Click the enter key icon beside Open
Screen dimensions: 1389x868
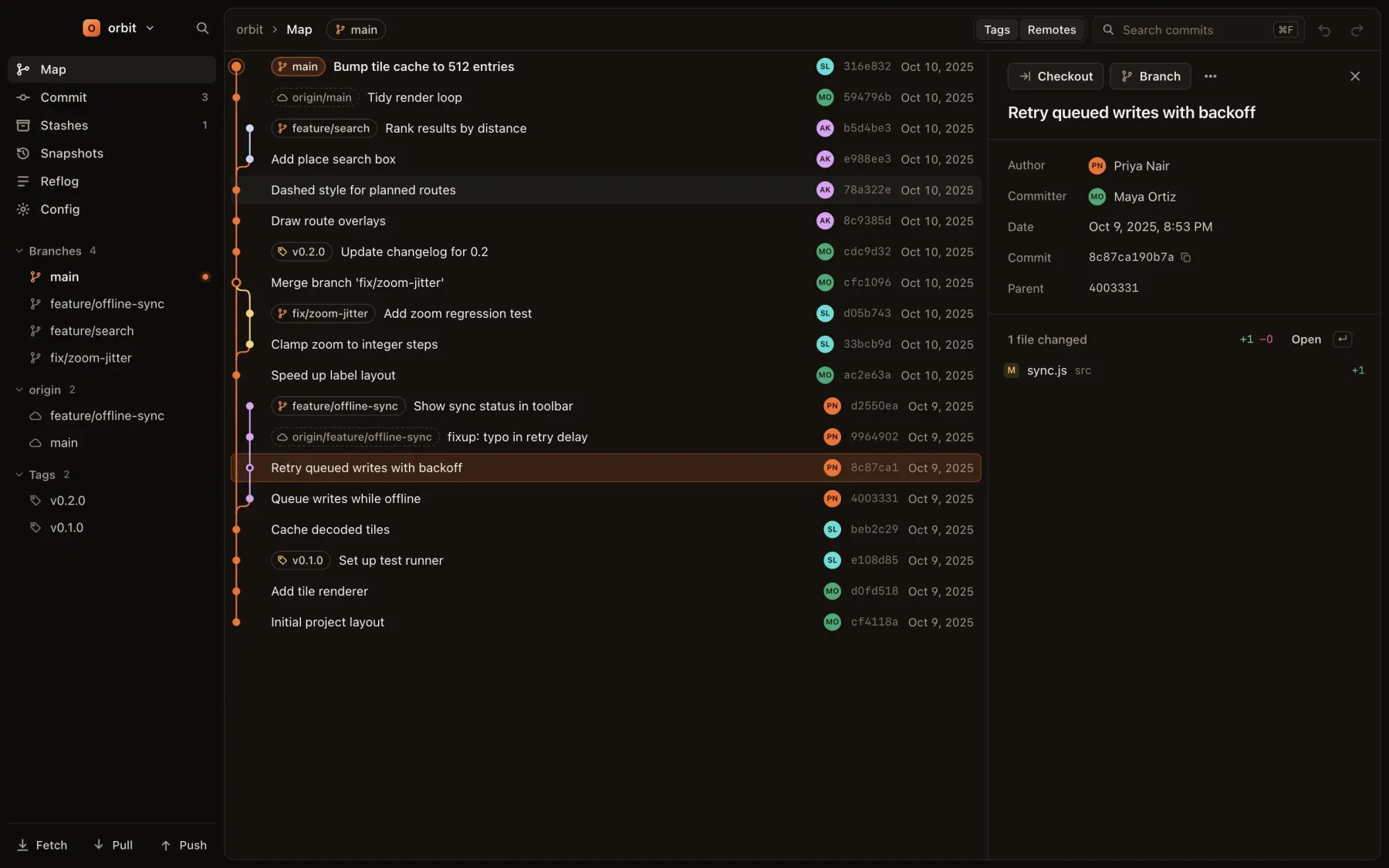1343,339
